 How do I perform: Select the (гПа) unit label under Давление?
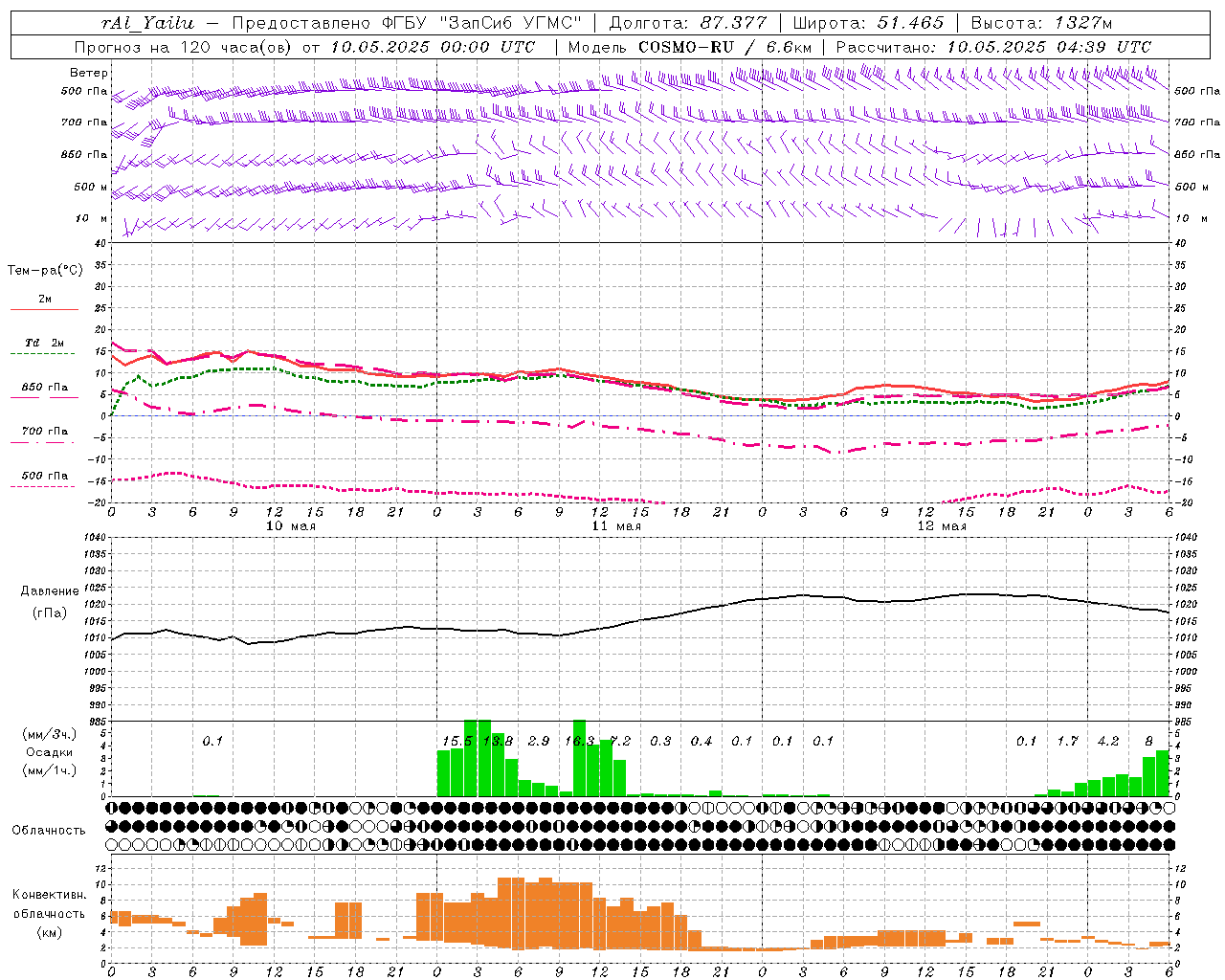click(x=50, y=612)
